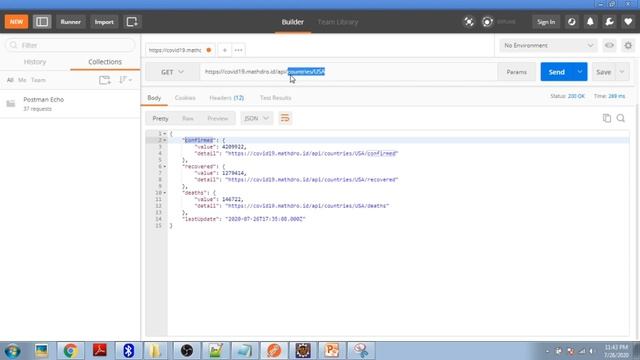This screenshot has height=360, width=640.
Task: Select the Test Results tab
Action: (x=276, y=98)
